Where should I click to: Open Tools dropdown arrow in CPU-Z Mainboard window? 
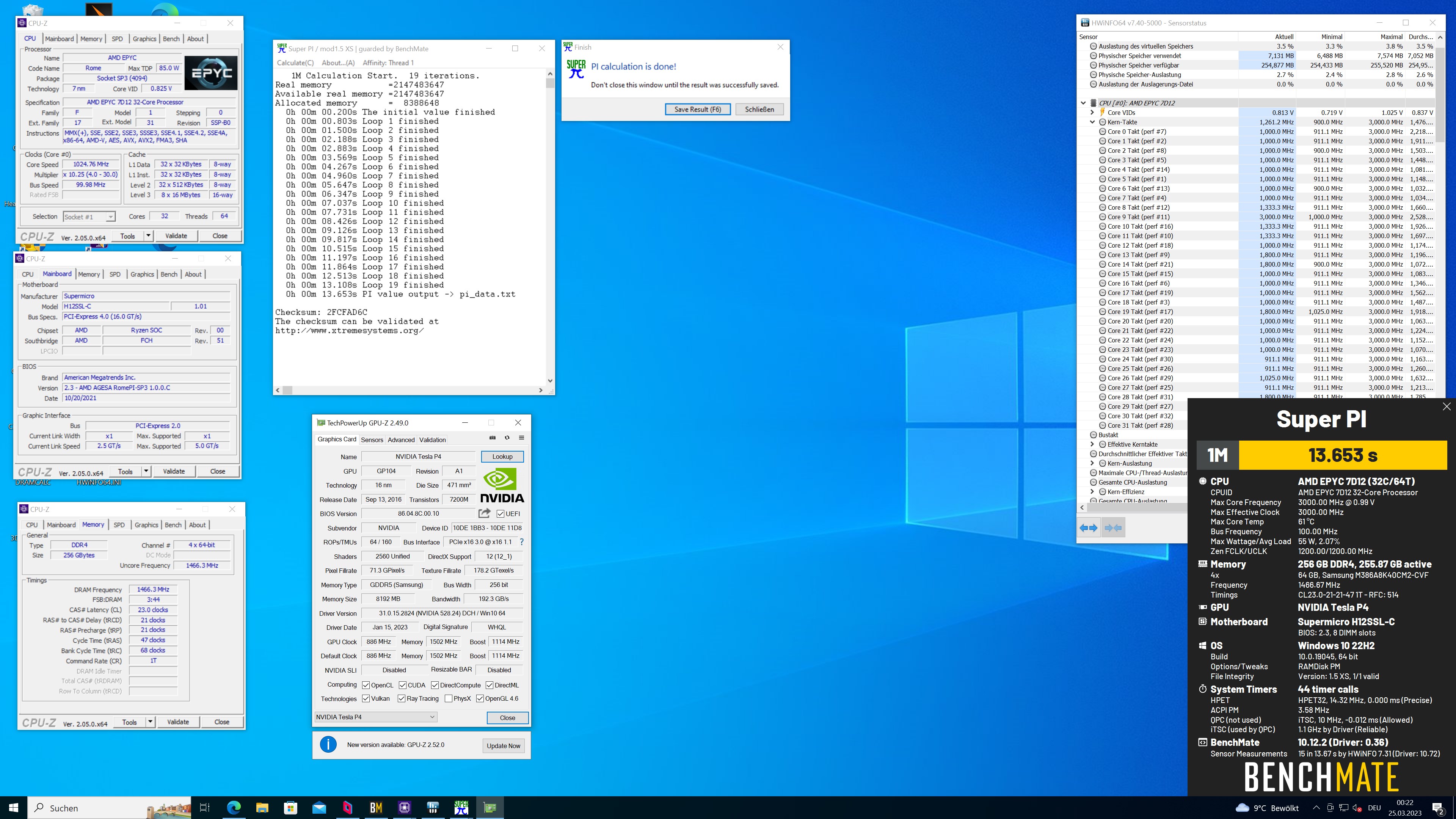pos(146,471)
